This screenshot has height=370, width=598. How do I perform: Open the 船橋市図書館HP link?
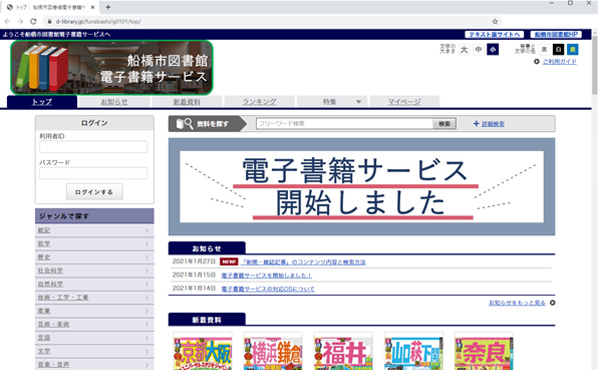pos(556,34)
